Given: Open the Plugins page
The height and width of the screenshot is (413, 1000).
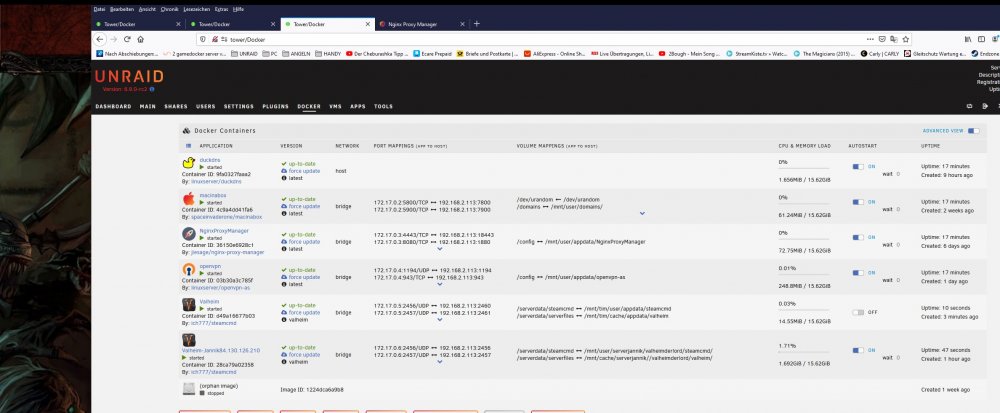Looking at the screenshot, I should pos(276,106).
